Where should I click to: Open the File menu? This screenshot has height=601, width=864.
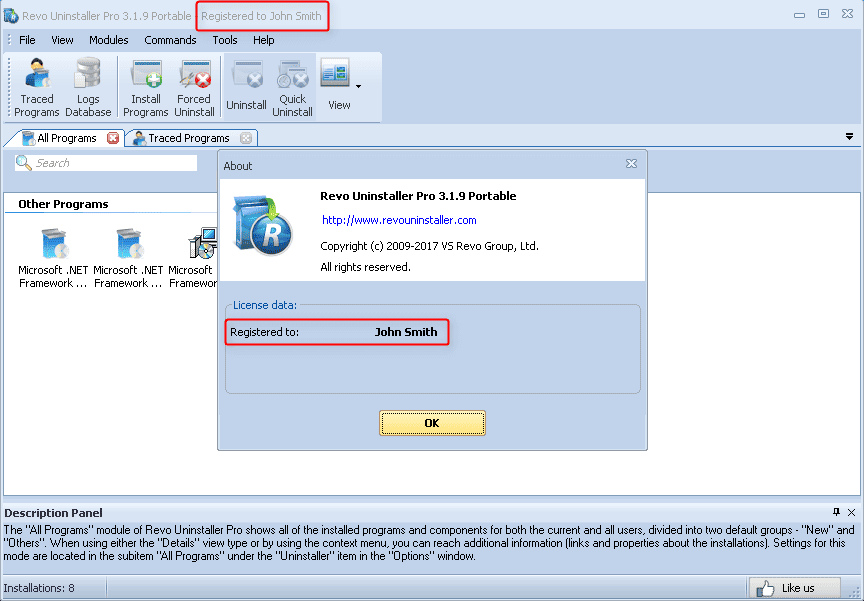tap(27, 40)
